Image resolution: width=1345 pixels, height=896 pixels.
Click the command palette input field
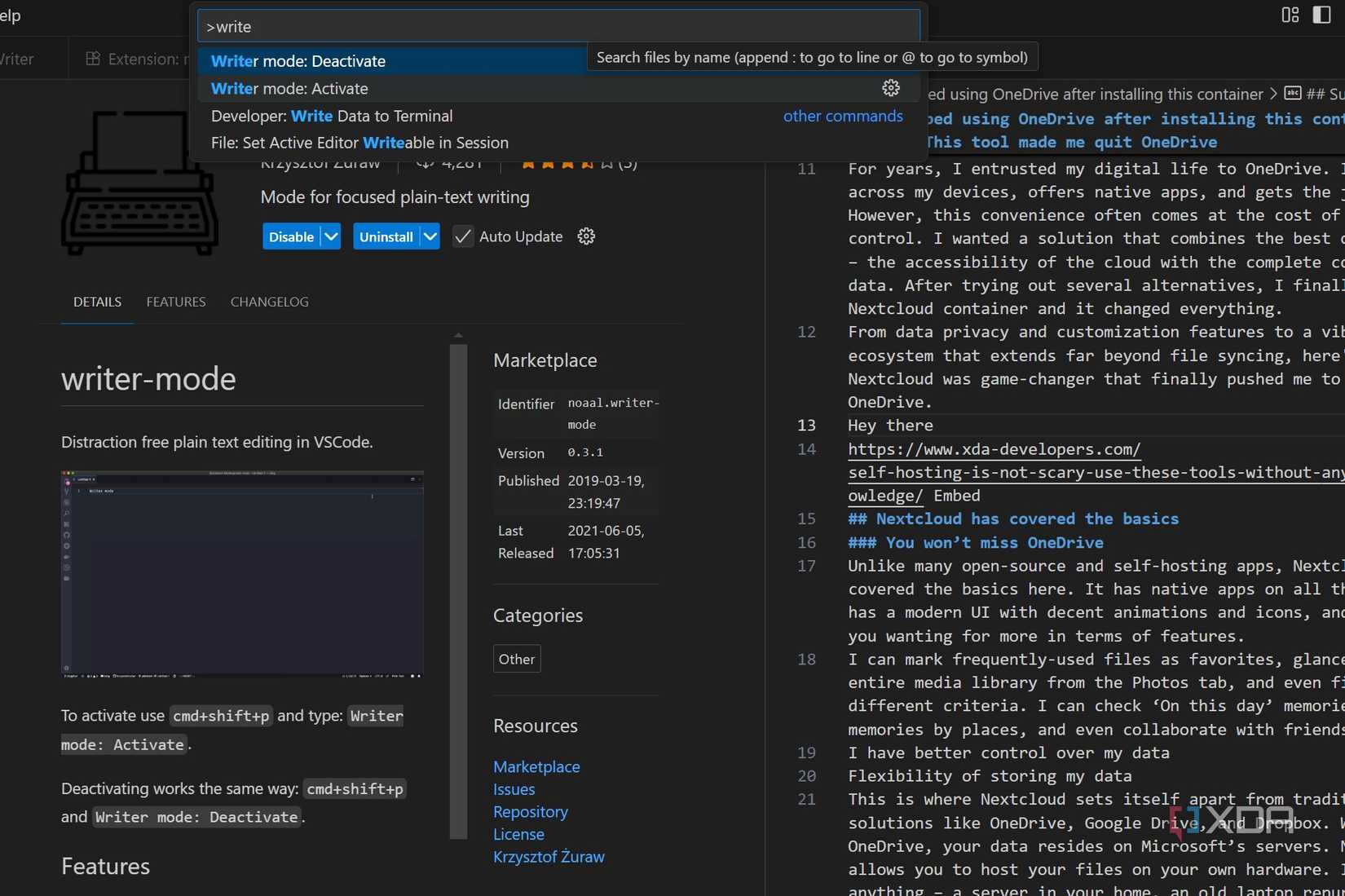point(559,26)
